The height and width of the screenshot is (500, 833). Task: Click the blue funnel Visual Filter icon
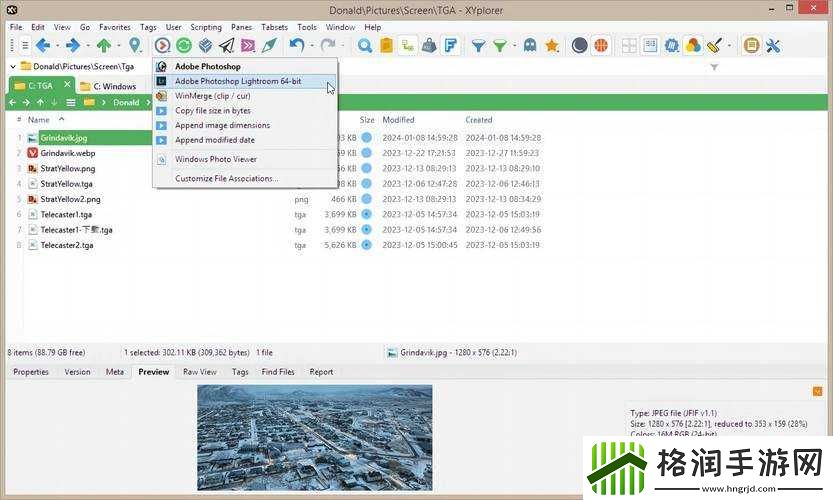tap(478, 46)
